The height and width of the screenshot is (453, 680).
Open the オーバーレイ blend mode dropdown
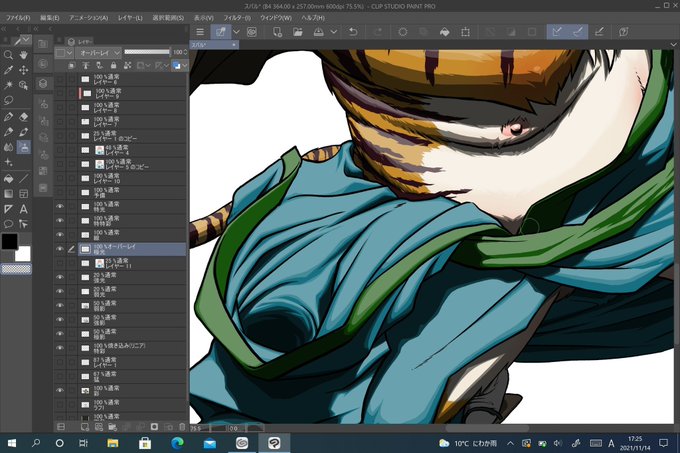click(98, 52)
